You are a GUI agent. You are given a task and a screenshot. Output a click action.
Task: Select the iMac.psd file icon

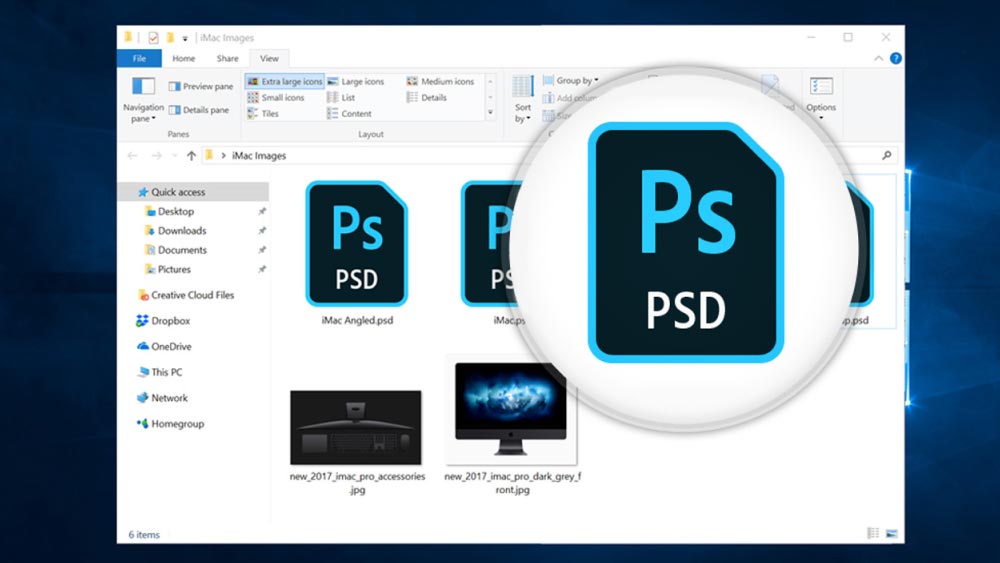pos(491,244)
